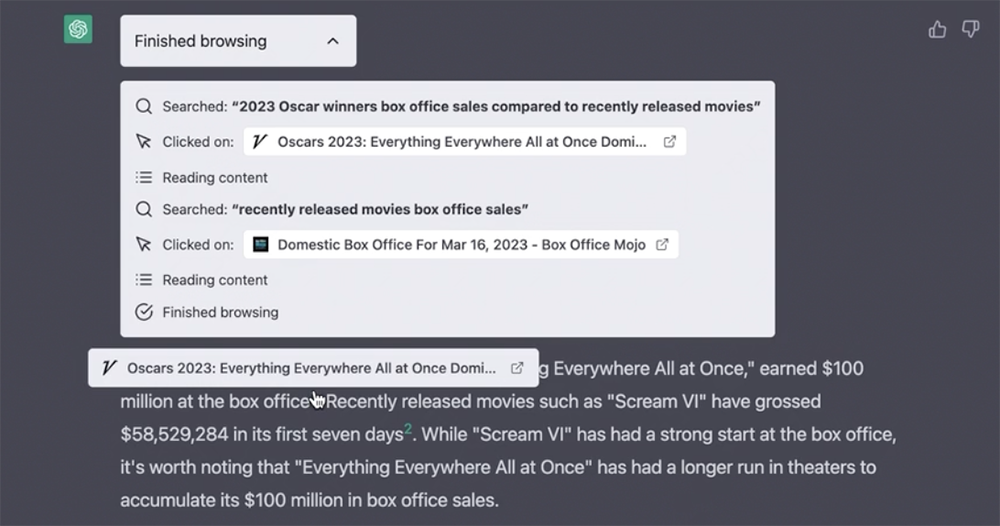Open the Domestic Box Office Mar 16 link
1000x526 pixels.
[460, 244]
